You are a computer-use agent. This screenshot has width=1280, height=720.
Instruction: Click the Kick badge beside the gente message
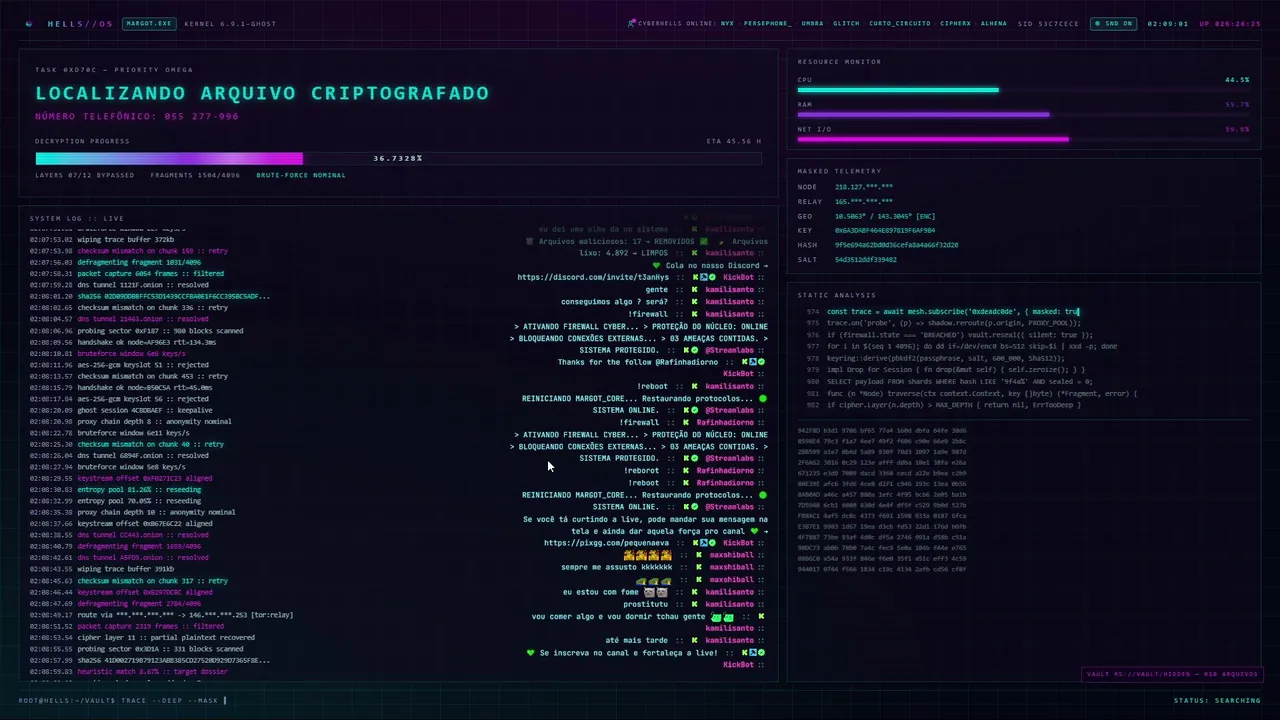pos(695,289)
